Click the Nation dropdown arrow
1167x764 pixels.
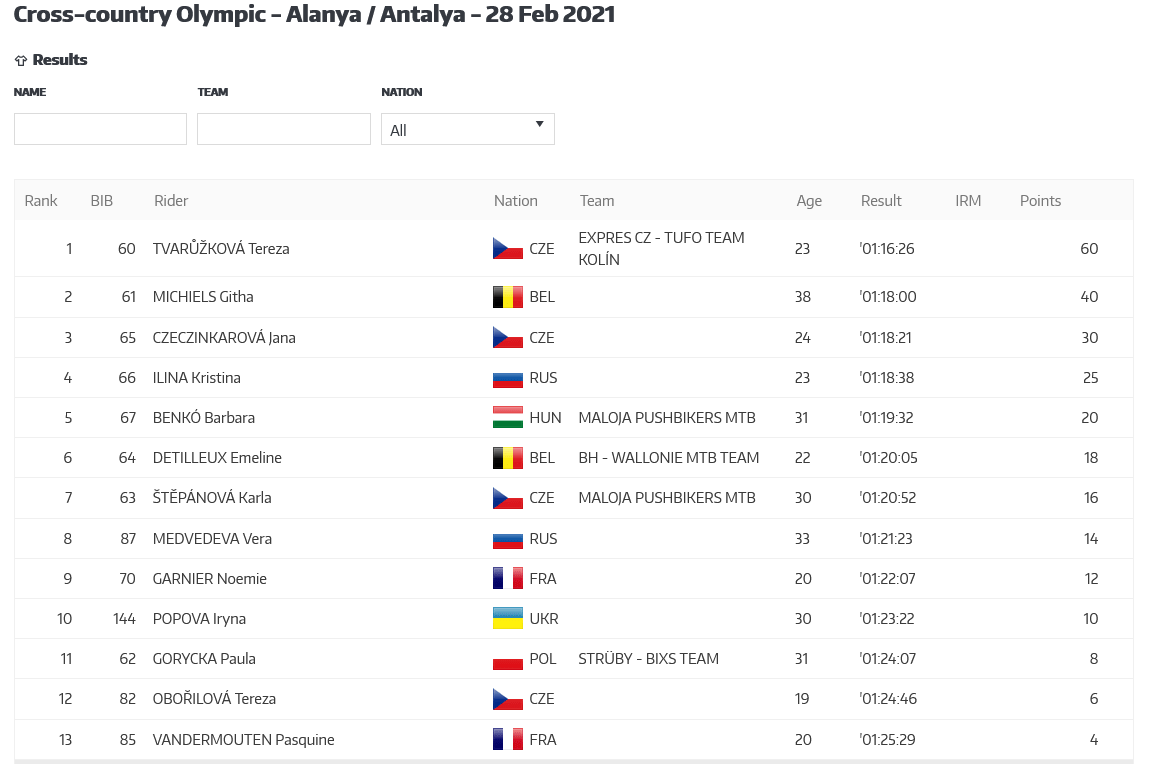(x=540, y=124)
